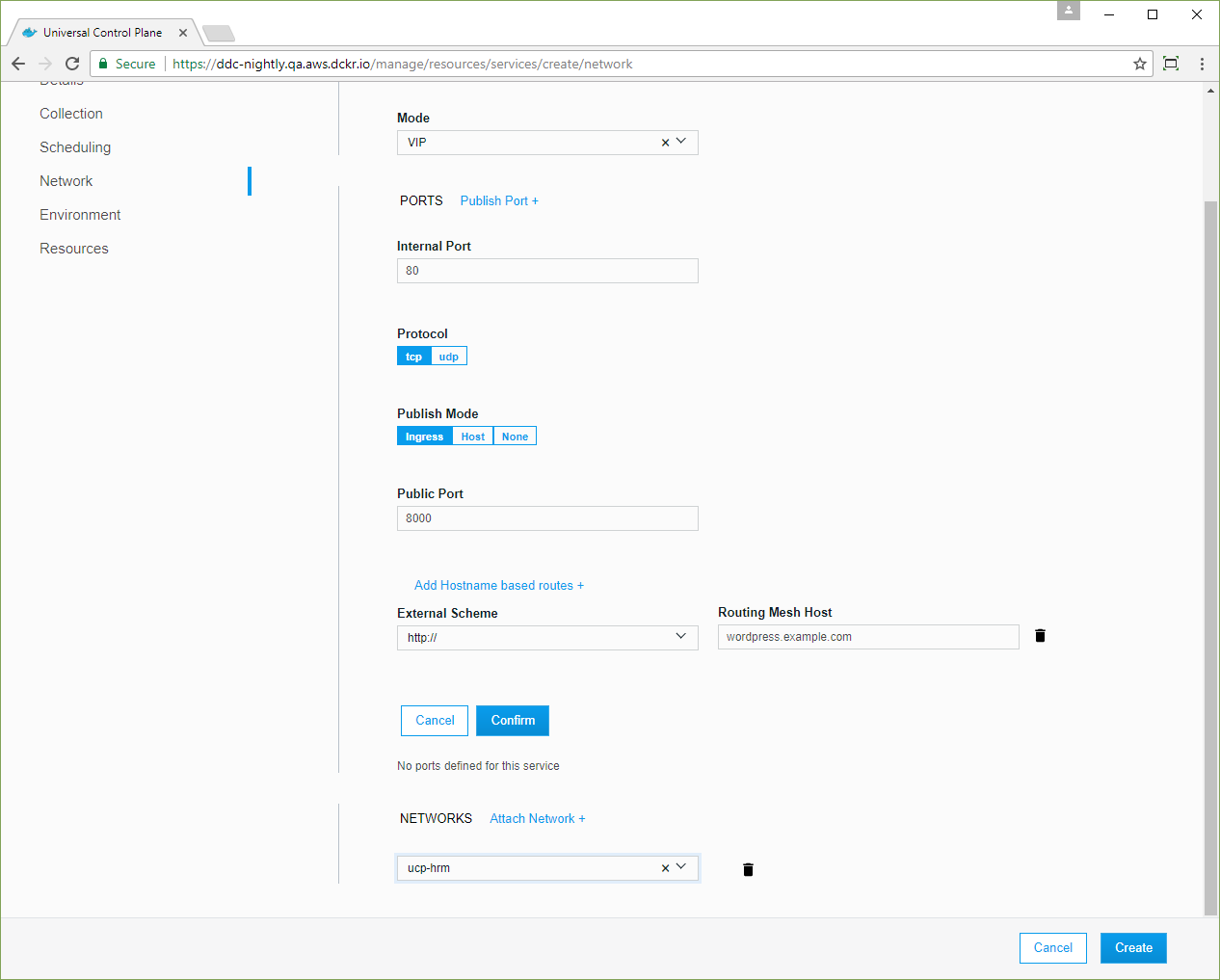
Task: Set Publish Mode to None
Action: click(515, 437)
